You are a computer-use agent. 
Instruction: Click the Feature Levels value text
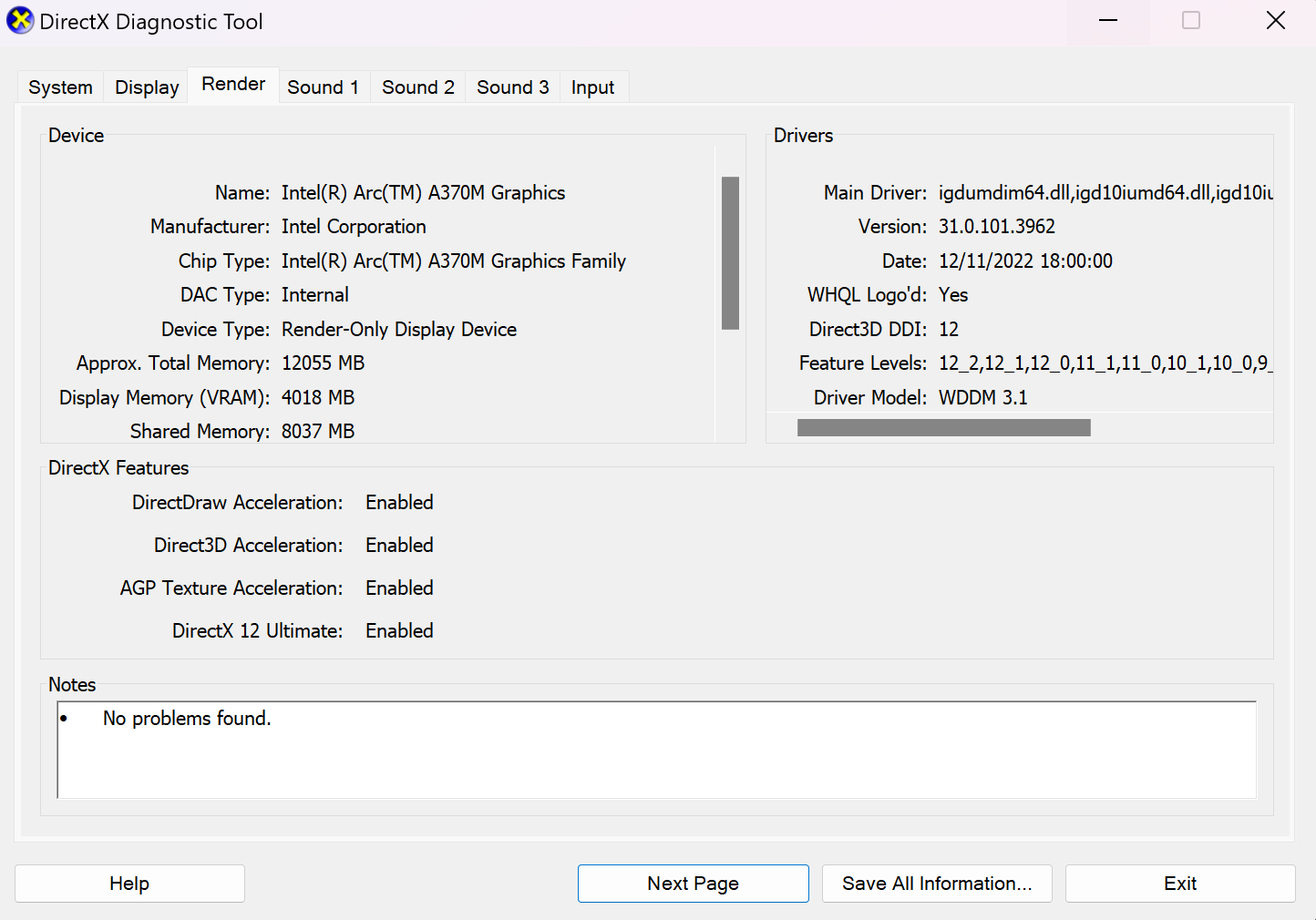pyautogui.click(x=1103, y=363)
